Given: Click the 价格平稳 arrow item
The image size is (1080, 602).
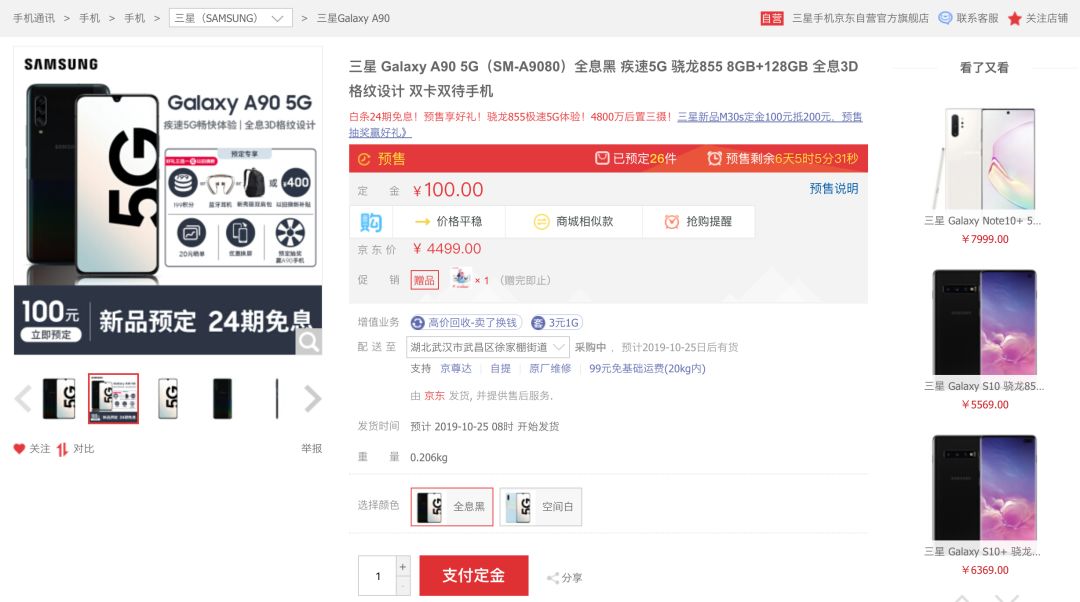Looking at the screenshot, I should pos(448,221).
